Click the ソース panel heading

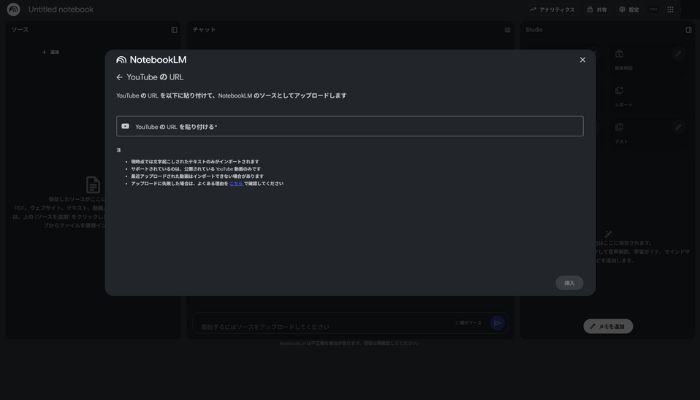pyautogui.click(x=20, y=29)
